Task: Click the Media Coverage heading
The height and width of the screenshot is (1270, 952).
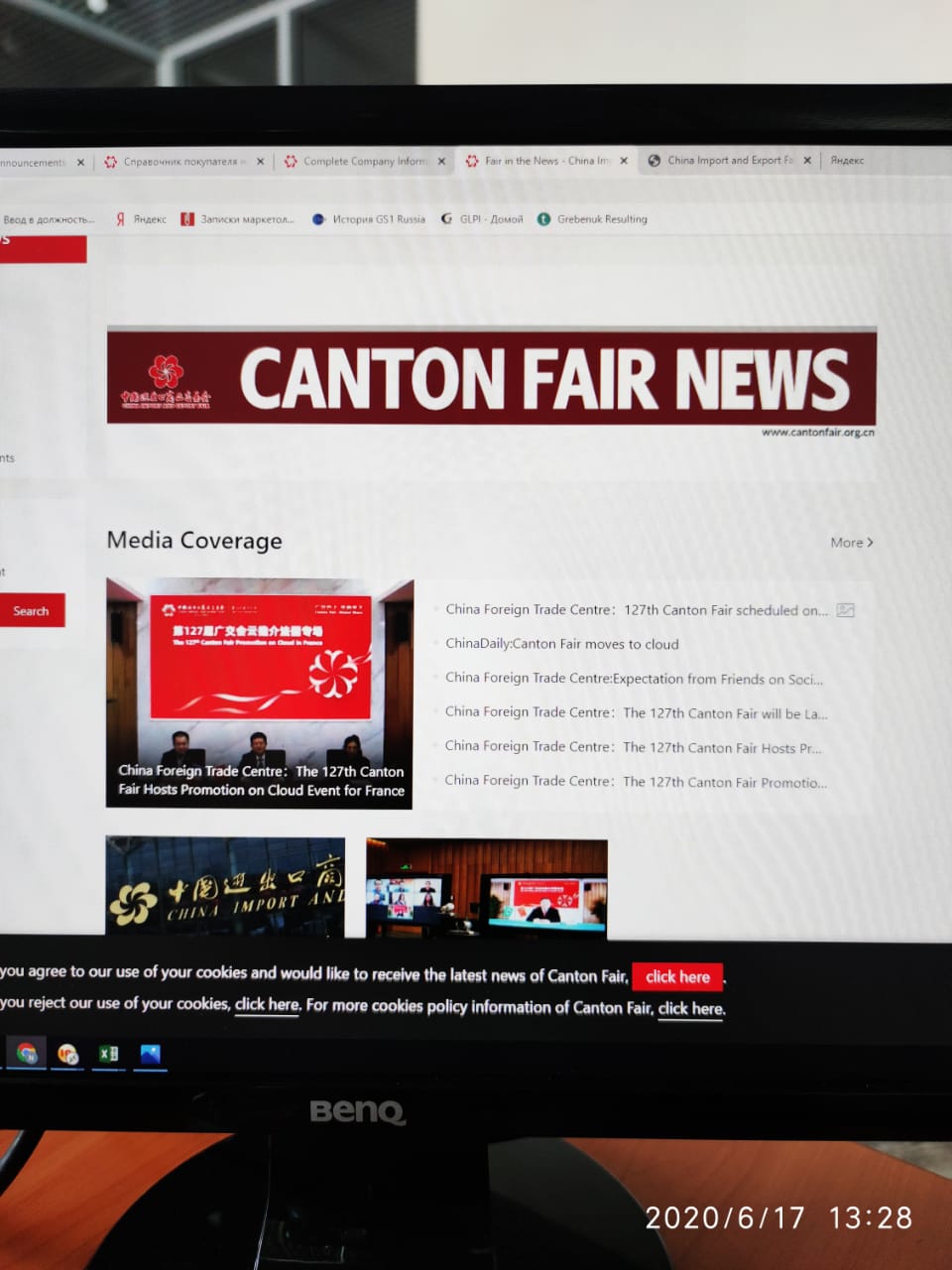Action: 194,541
